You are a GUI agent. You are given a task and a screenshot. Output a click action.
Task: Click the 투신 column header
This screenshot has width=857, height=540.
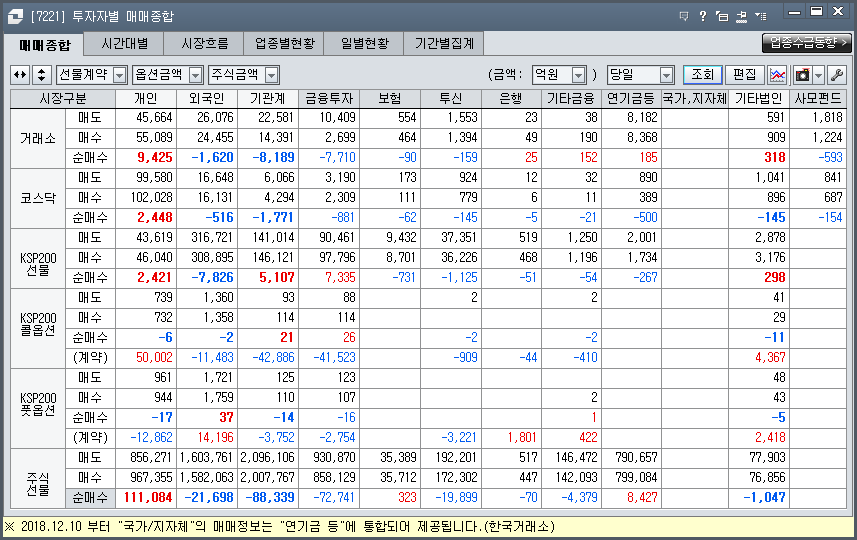tap(451, 98)
